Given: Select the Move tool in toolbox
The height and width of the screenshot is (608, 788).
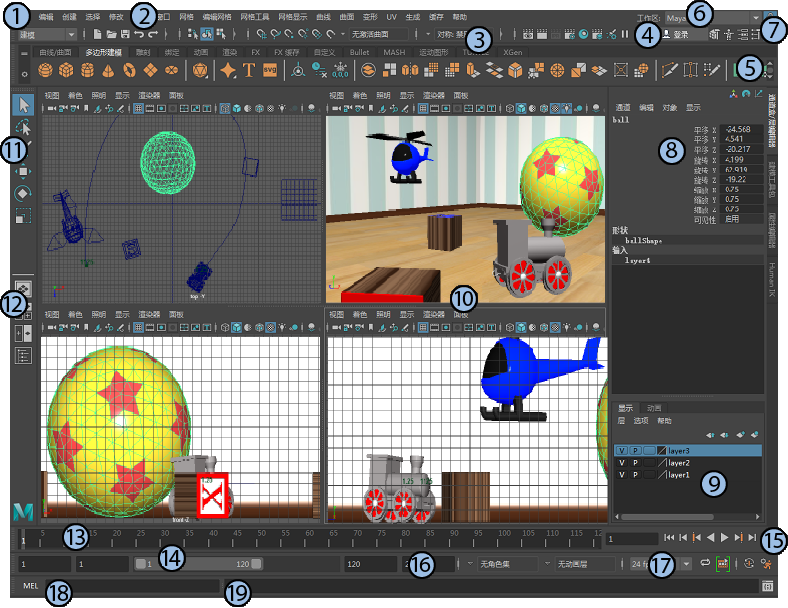Looking at the screenshot, I should point(23,171).
